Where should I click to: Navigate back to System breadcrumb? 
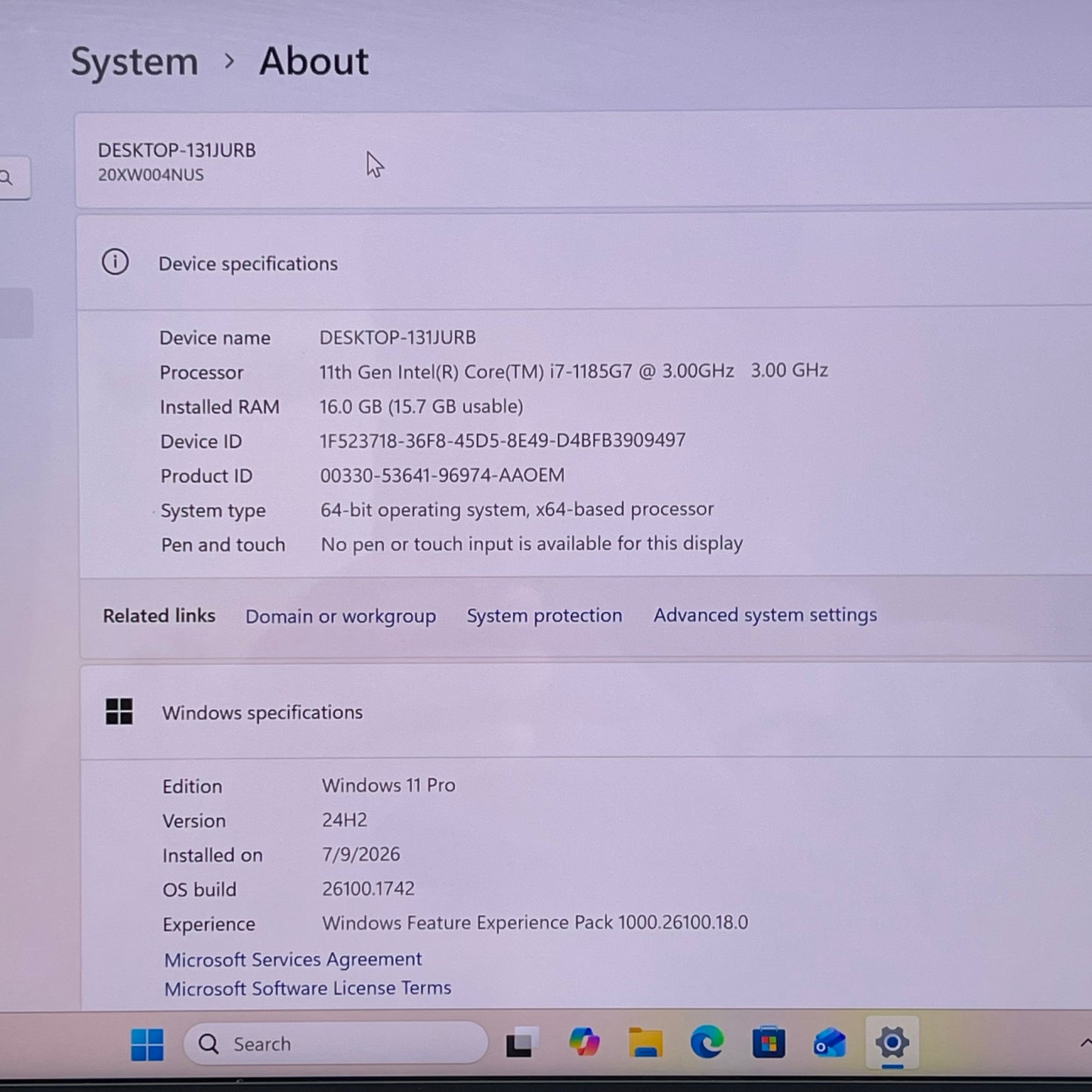tap(135, 61)
